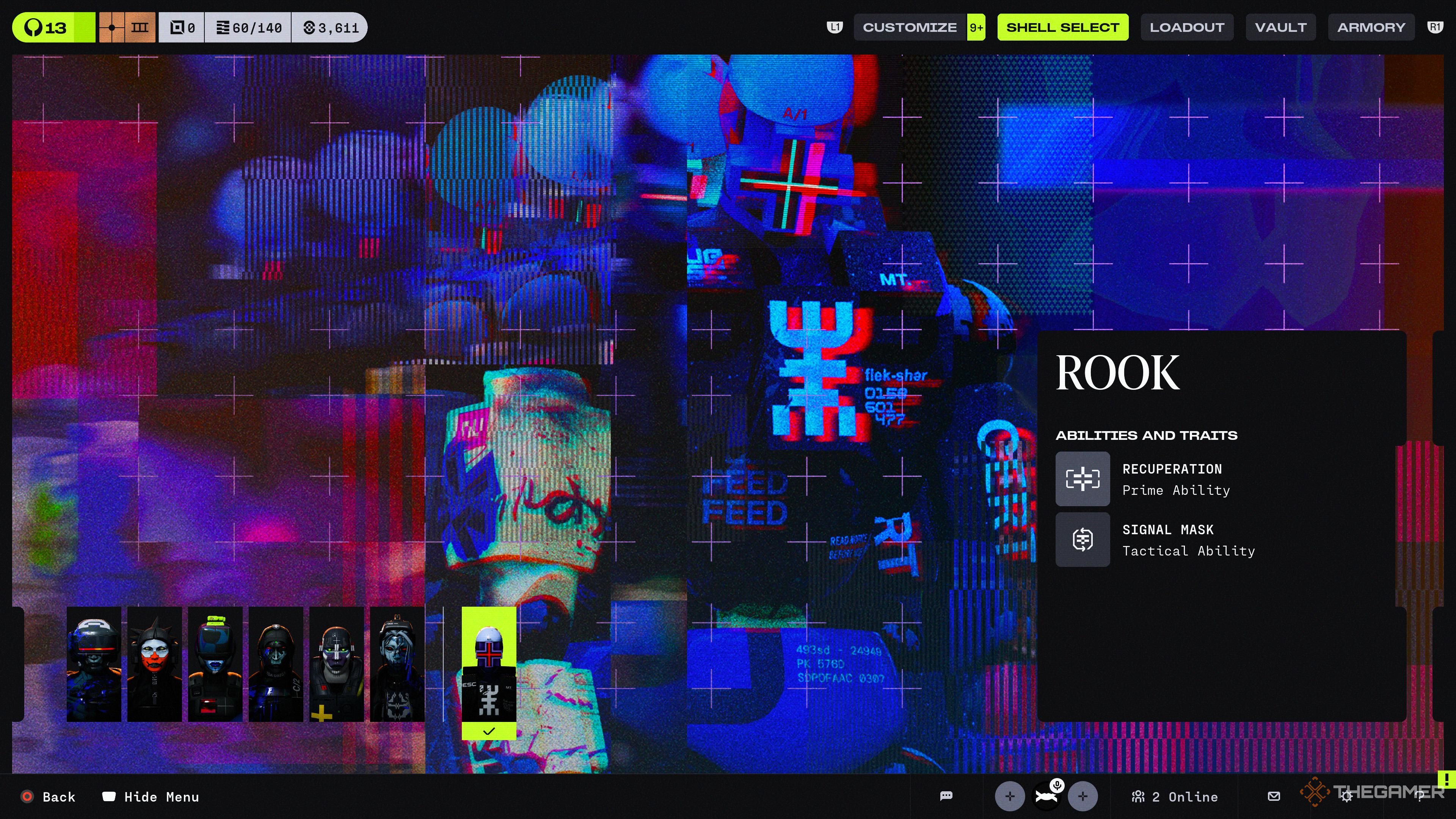Open the mail inbox icon
Screen dimensions: 1456x819
[1274, 796]
